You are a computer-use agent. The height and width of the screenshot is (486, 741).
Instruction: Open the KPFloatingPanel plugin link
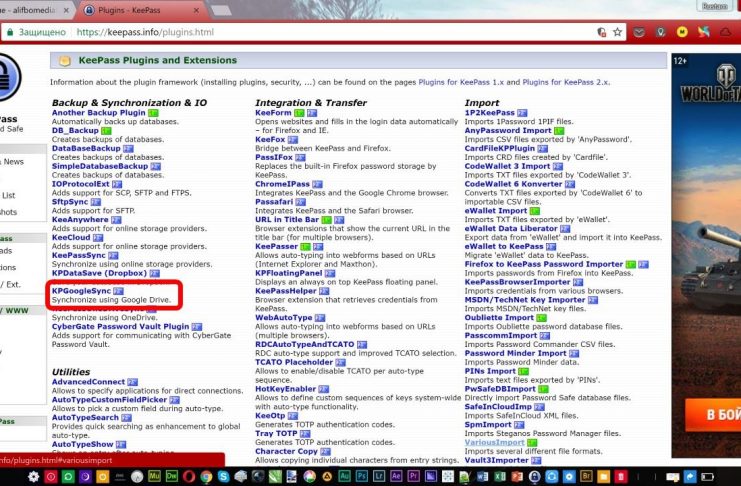[x=289, y=273]
